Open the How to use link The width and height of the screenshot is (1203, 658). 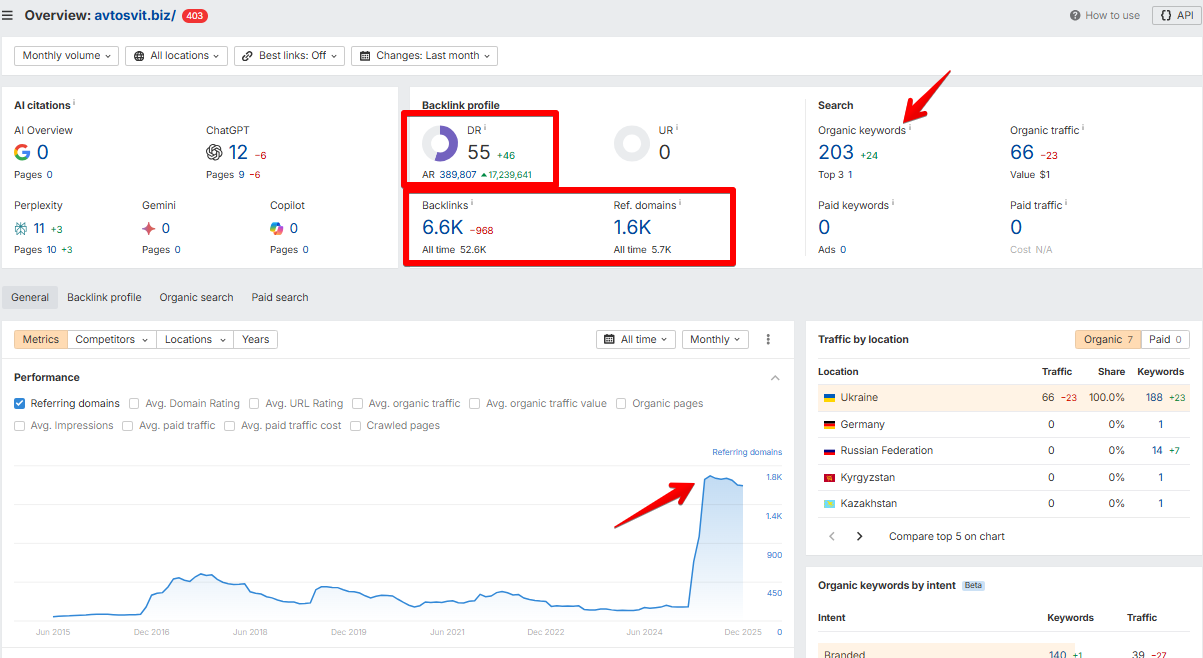pyautogui.click(x=1105, y=15)
